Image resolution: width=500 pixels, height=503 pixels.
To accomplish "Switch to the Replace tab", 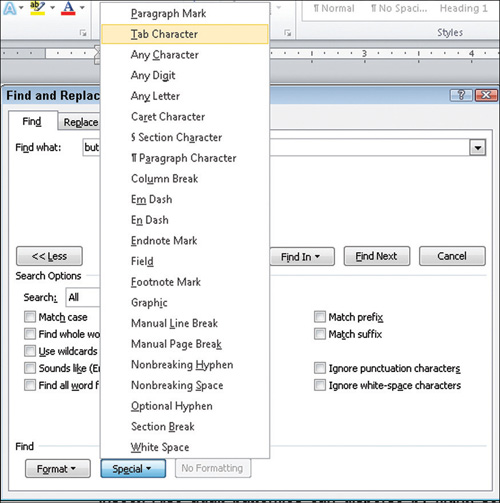I will 81,122.
